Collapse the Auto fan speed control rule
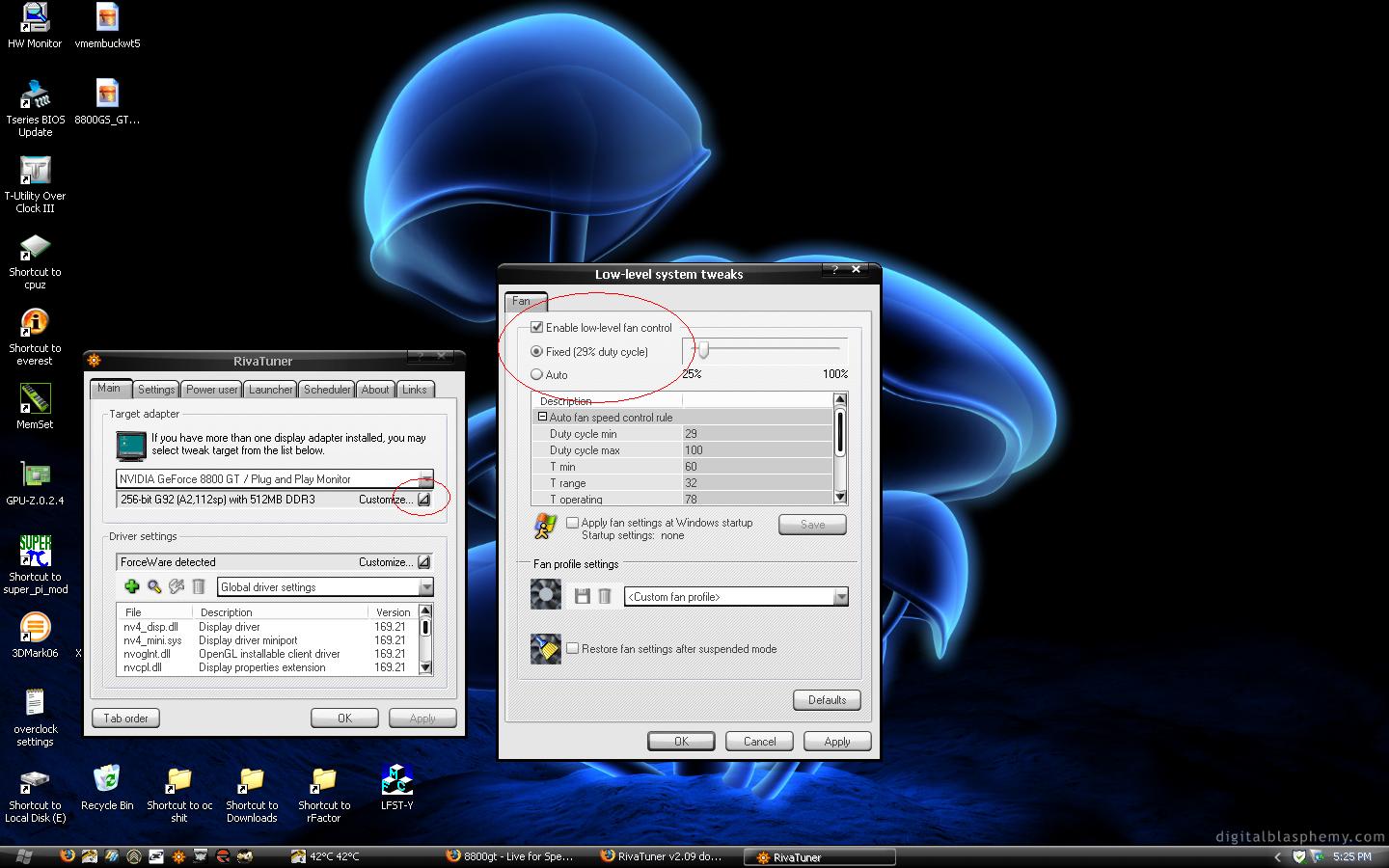 [542, 417]
